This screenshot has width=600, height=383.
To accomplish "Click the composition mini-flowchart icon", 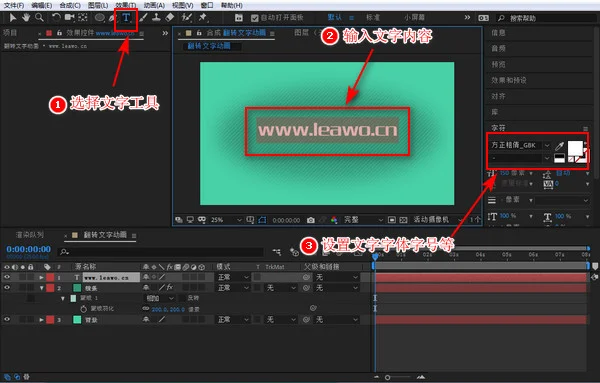I will coord(277,252).
